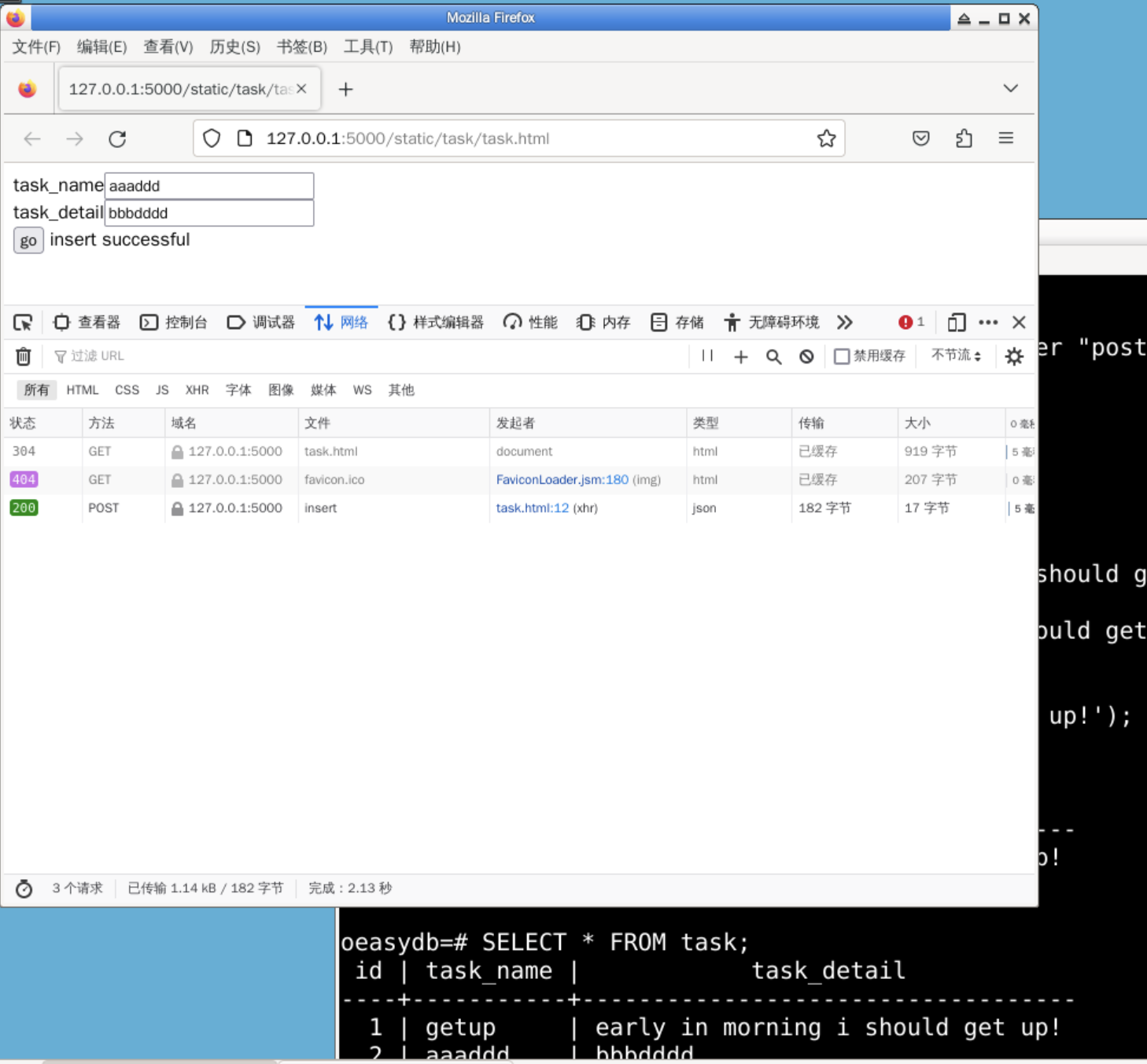
Task: Toggle responsive design mode icon
Action: (x=956, y=323)
